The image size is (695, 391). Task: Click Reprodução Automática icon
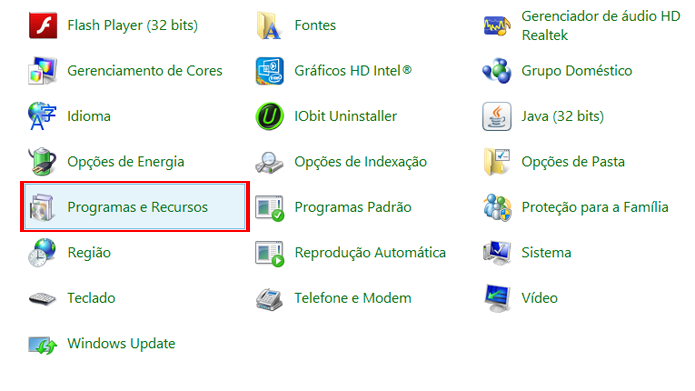(269, 254)
